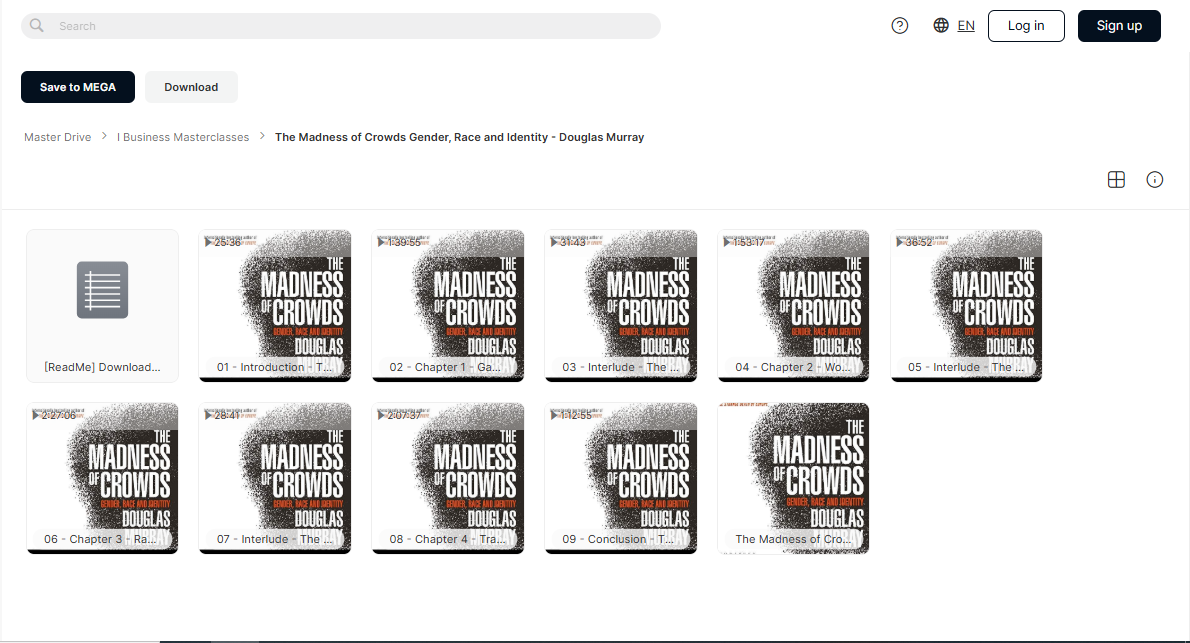The width and height of the screenshot is (1190, 643).
Task: Open 05 - Interlude audio file
Action: [x=966, y=306]
